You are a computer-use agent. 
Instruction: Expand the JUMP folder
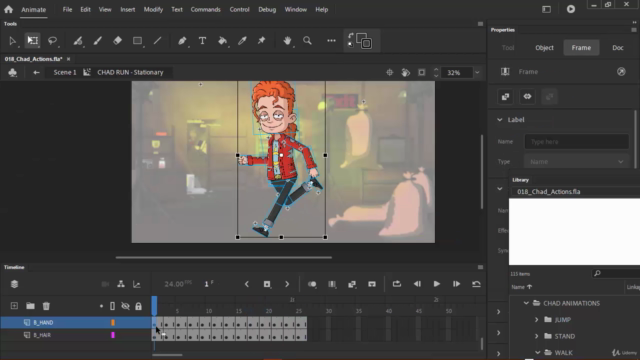(x=537, y=320)
